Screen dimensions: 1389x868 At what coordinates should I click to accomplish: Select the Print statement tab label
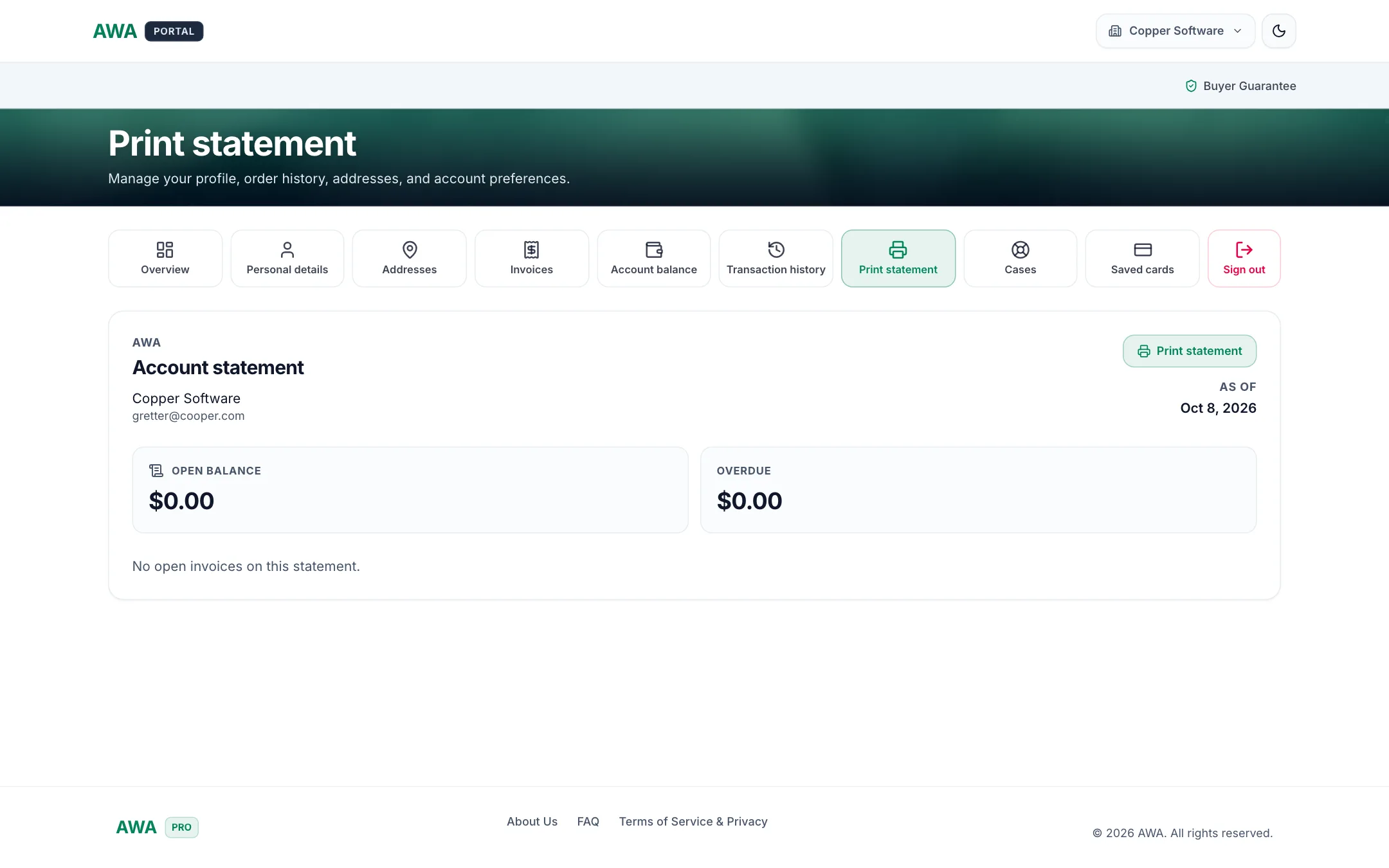click(x=898, y=269)
